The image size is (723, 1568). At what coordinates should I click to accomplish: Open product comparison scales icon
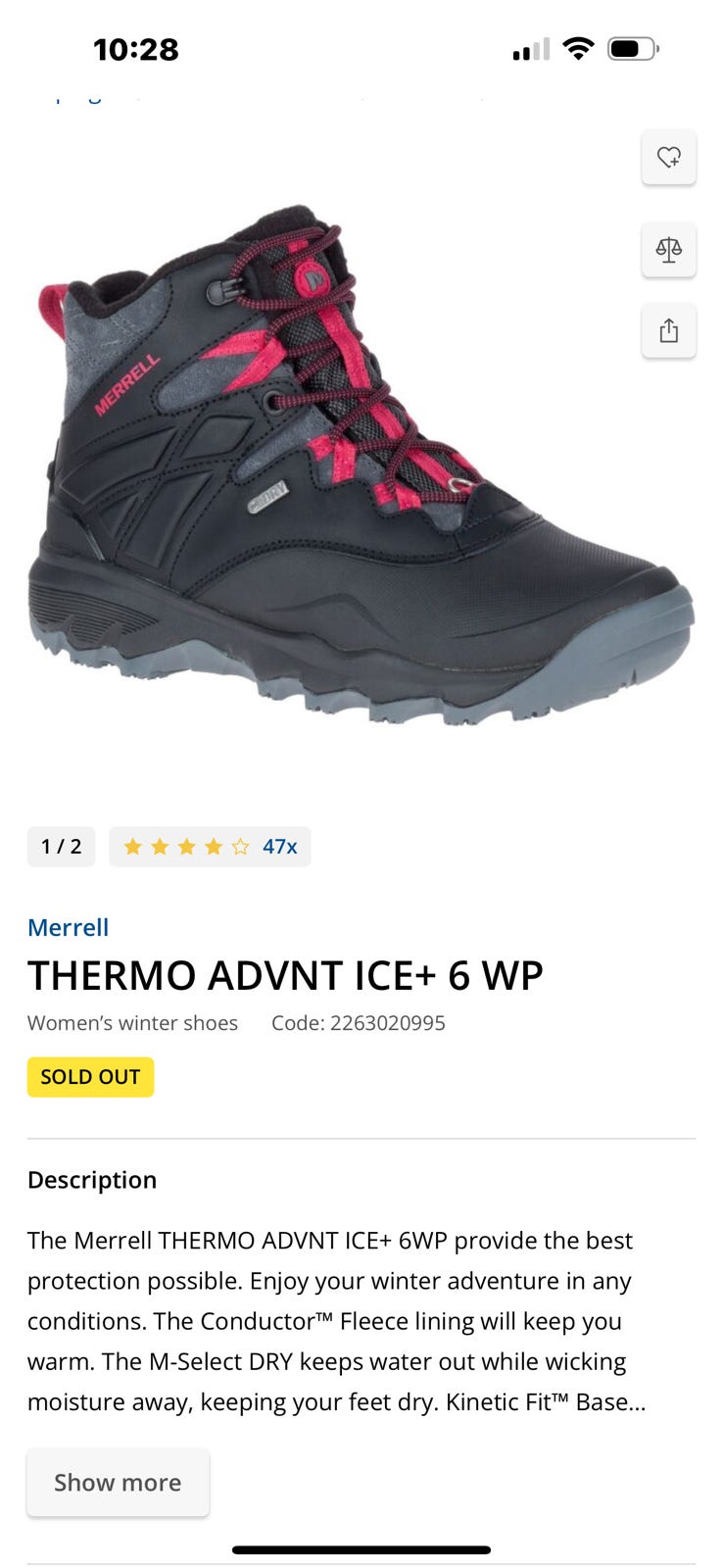coord(669,249)
